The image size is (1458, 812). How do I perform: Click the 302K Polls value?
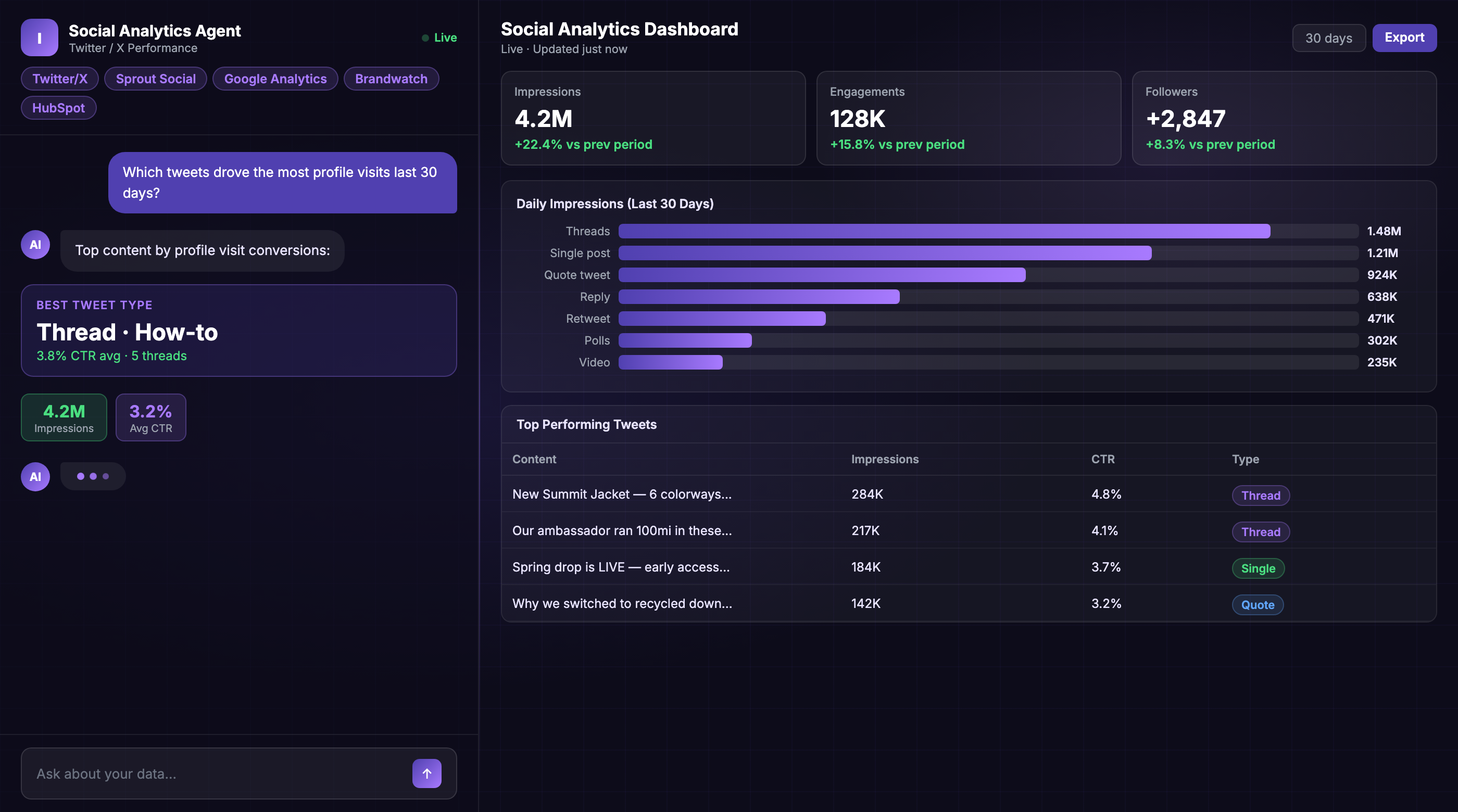click(1381, 340)
